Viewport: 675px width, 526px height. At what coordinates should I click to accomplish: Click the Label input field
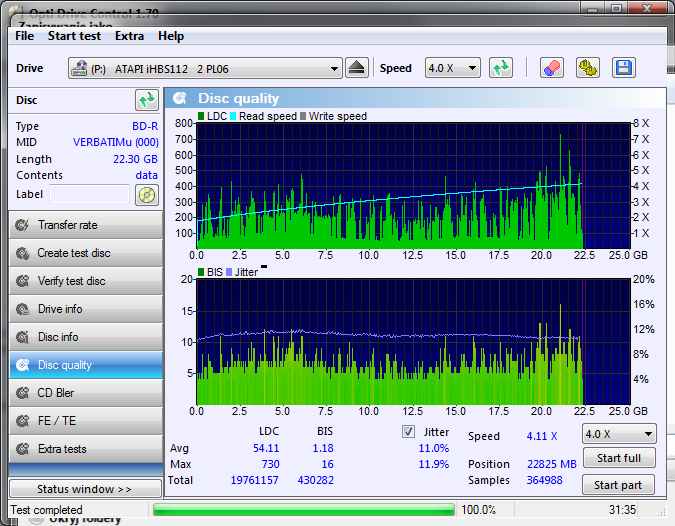pyautogui.click(x=90, y=194)
